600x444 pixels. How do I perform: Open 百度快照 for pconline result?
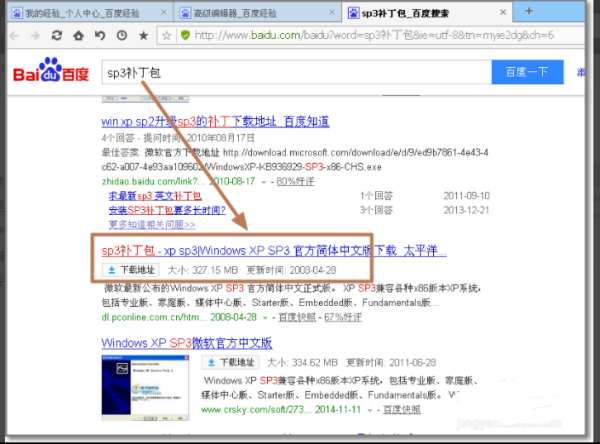(x=297, y=317)
